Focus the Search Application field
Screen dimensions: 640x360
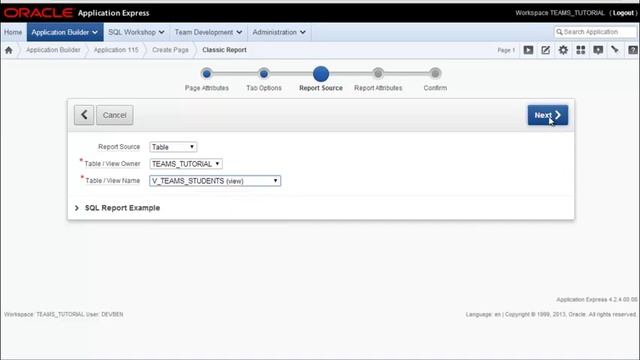tap(596, 32)
